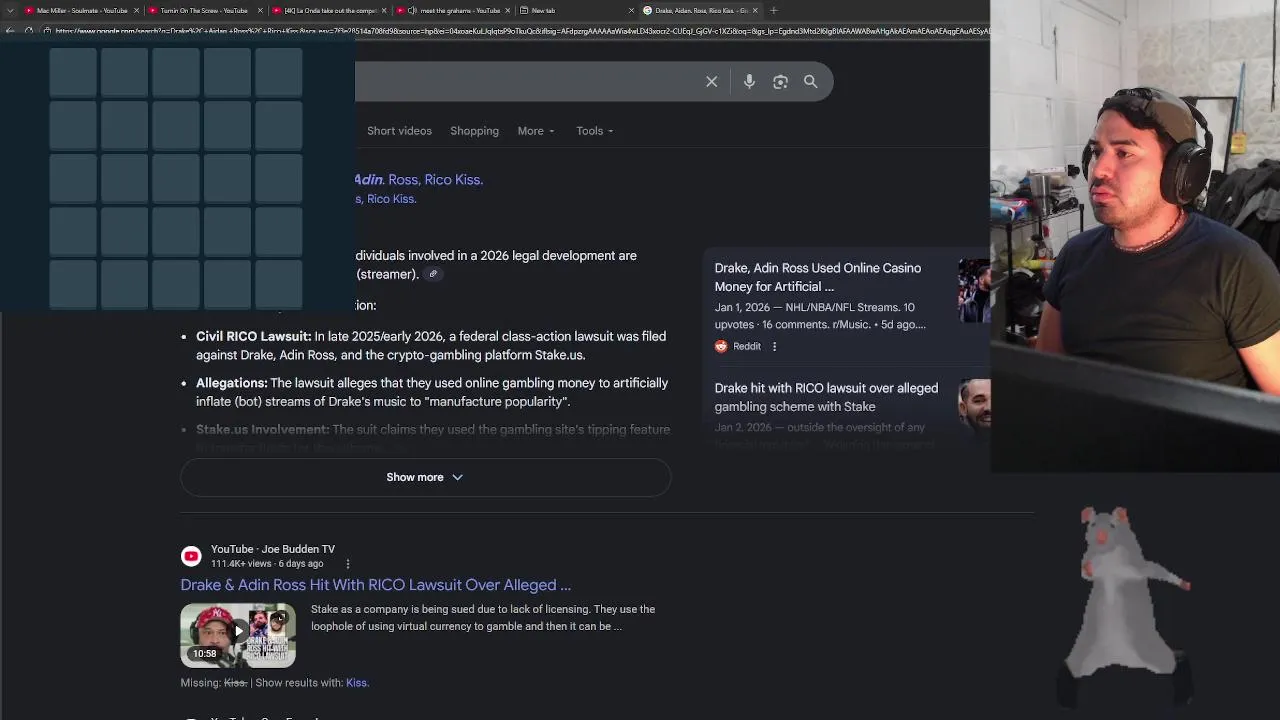
Task: Open the 'Tools' dropdown
Action: 595,131
